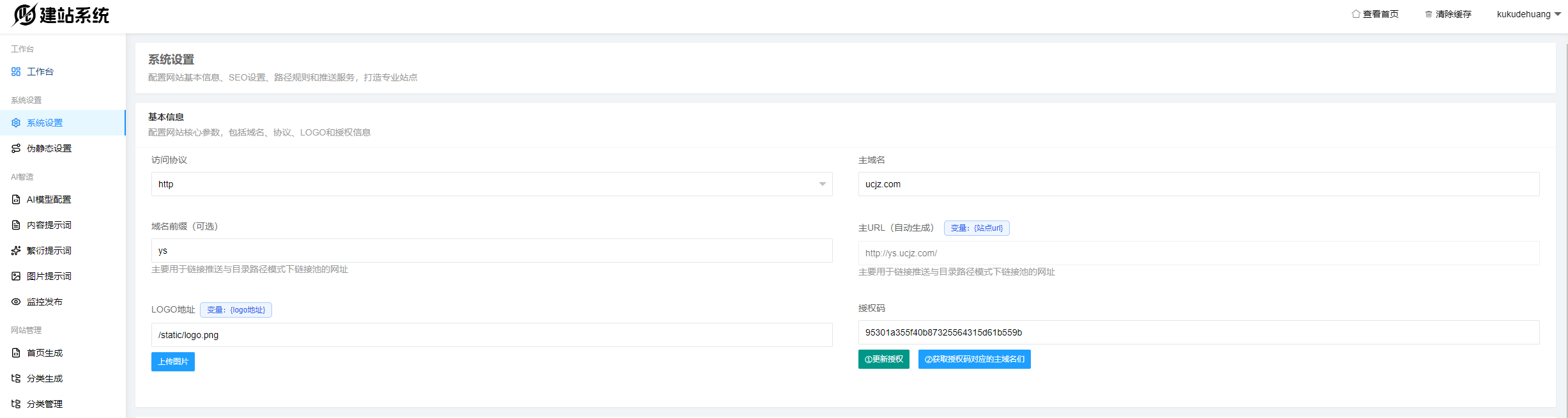
Task: Click the AI智造 sidebar group label
Action: tap(22, 177)
